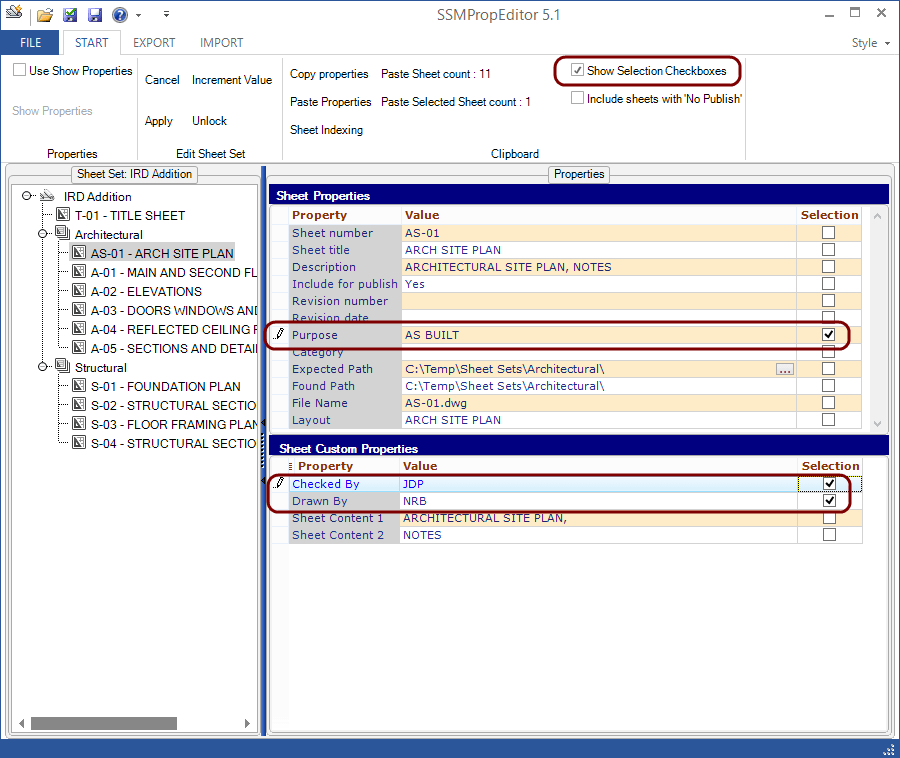Open the FILE menu tab
This screenshot has width=900, height=758.
pos(30,43)
